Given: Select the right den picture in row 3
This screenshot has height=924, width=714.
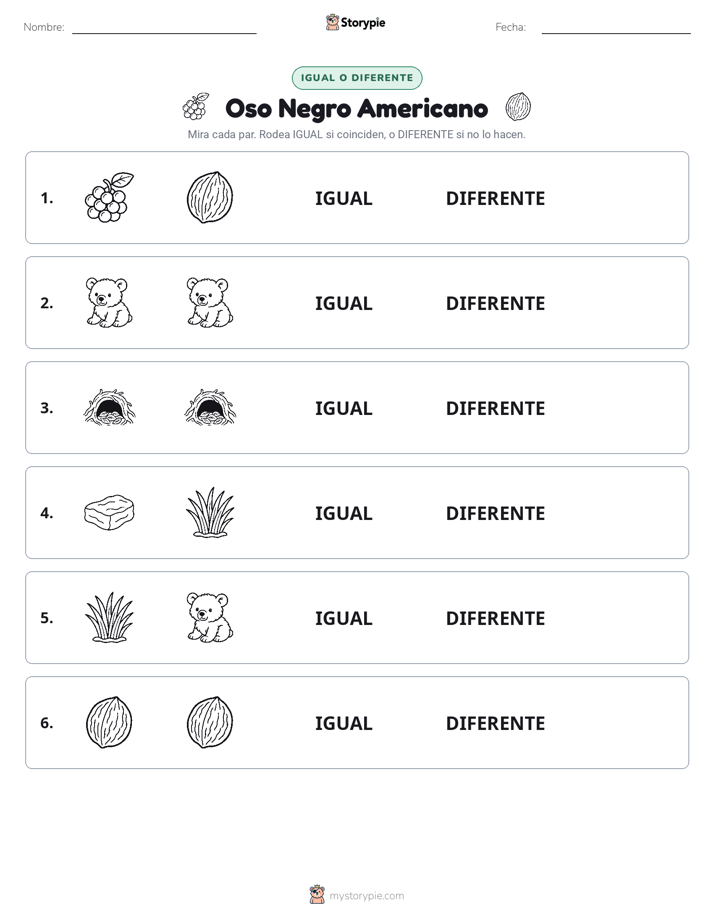Looking at the screenshot, I should click(x=210, y=407).
